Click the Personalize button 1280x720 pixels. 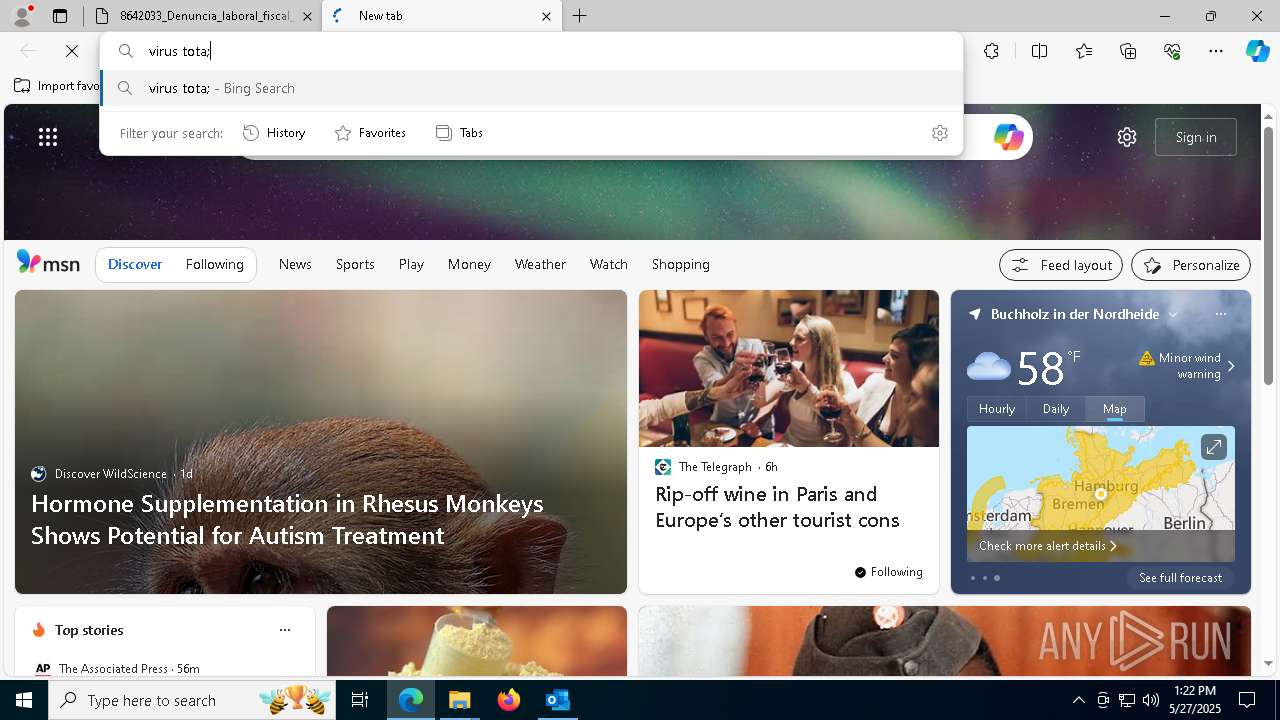(1191, 265)
